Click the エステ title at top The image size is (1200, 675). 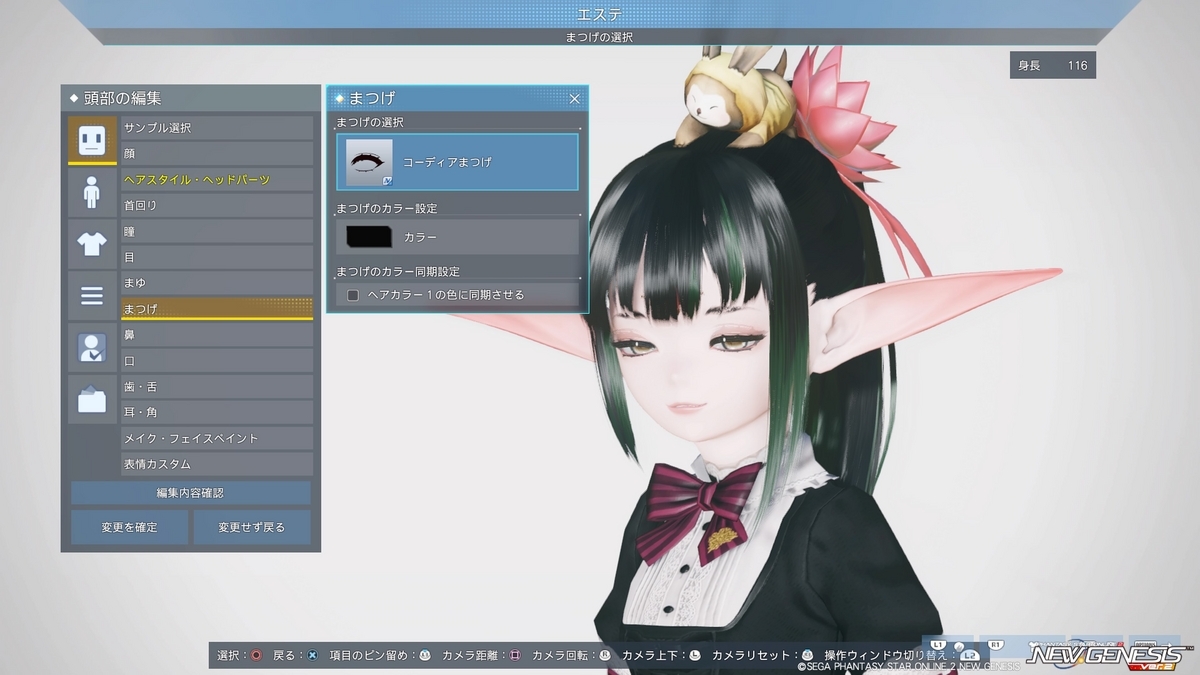click(x=600, y=14)
